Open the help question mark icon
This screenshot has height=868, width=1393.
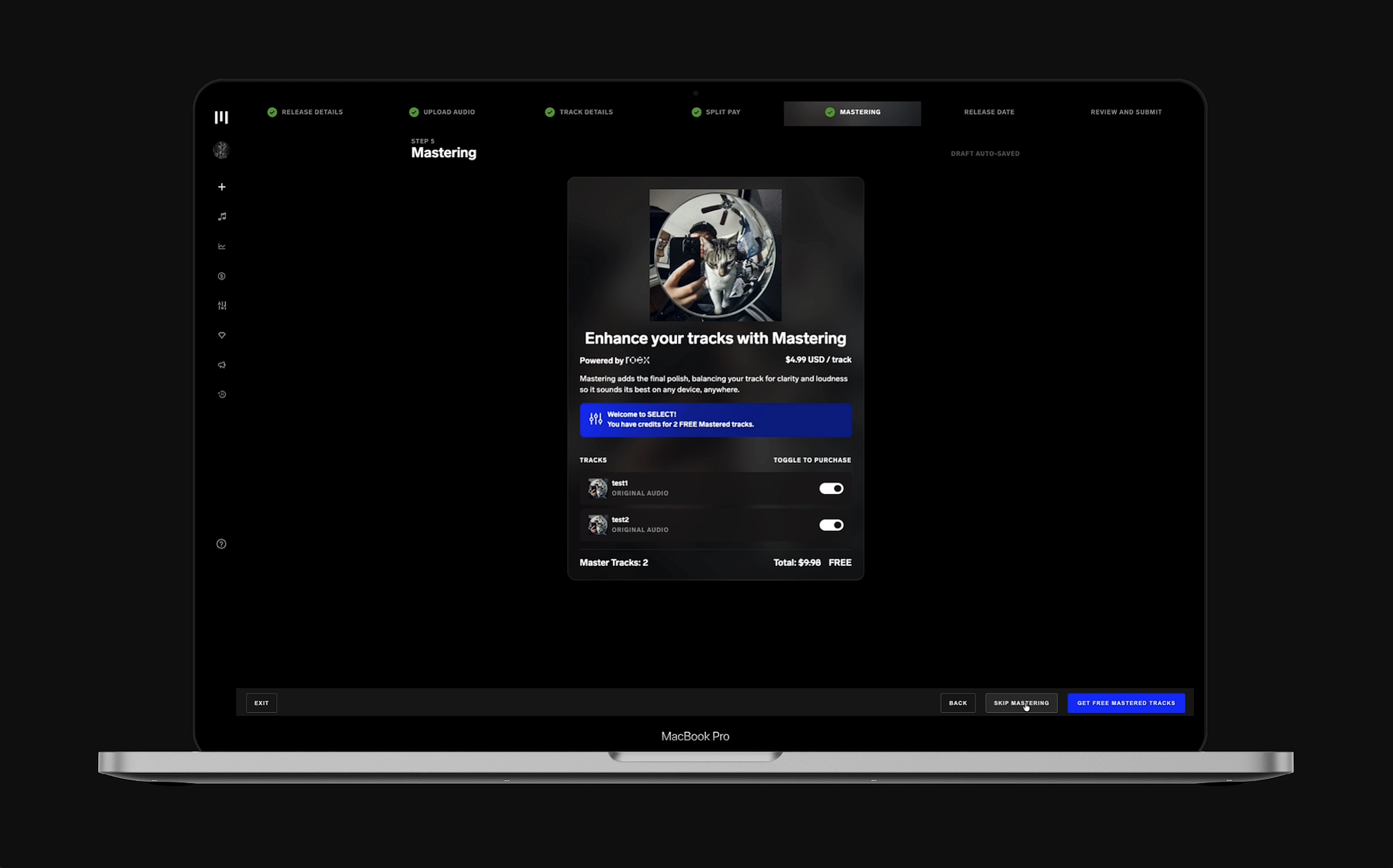click(x=221, y=544)
